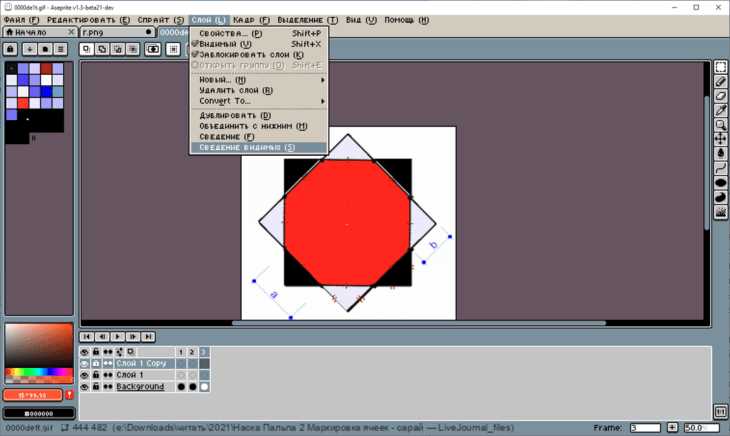Screen dimensions: 730x436
Task: Select the Eyedropper tool
Action: (x=721, y=110)
